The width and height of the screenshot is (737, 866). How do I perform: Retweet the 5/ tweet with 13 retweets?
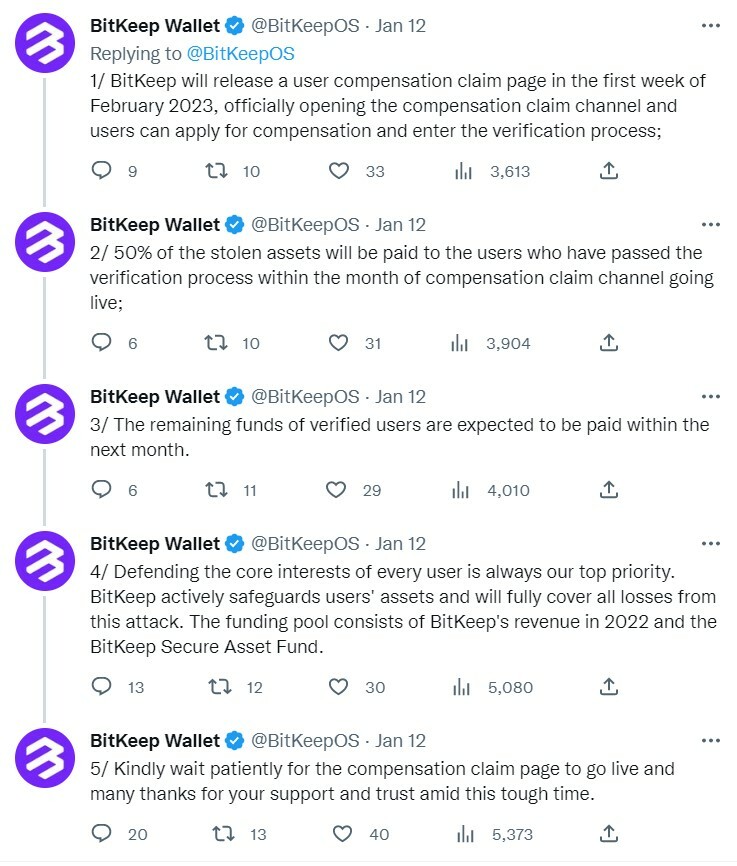[x=224, y=833]
